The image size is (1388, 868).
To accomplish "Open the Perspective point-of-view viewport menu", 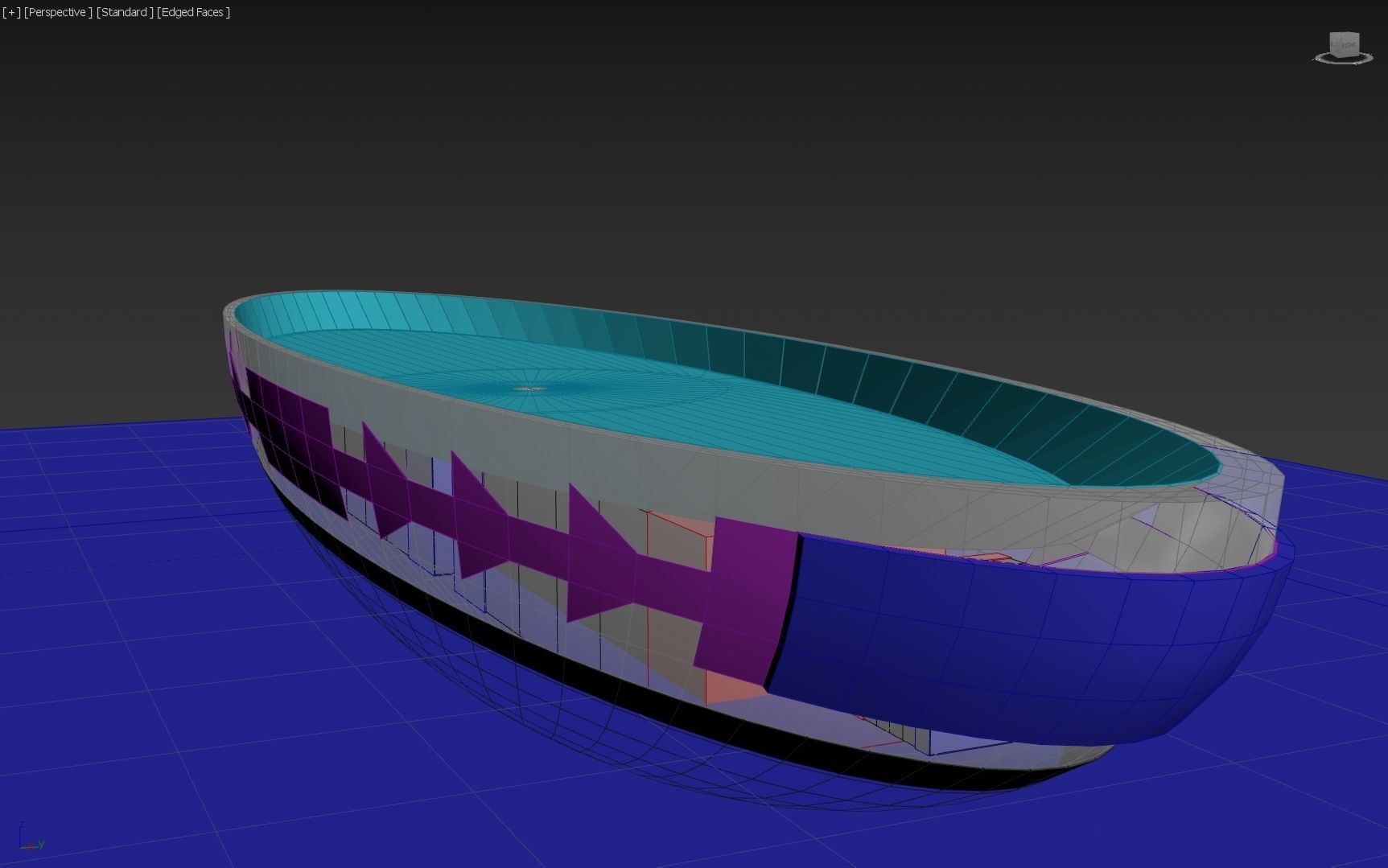I will tap(58, 12).
